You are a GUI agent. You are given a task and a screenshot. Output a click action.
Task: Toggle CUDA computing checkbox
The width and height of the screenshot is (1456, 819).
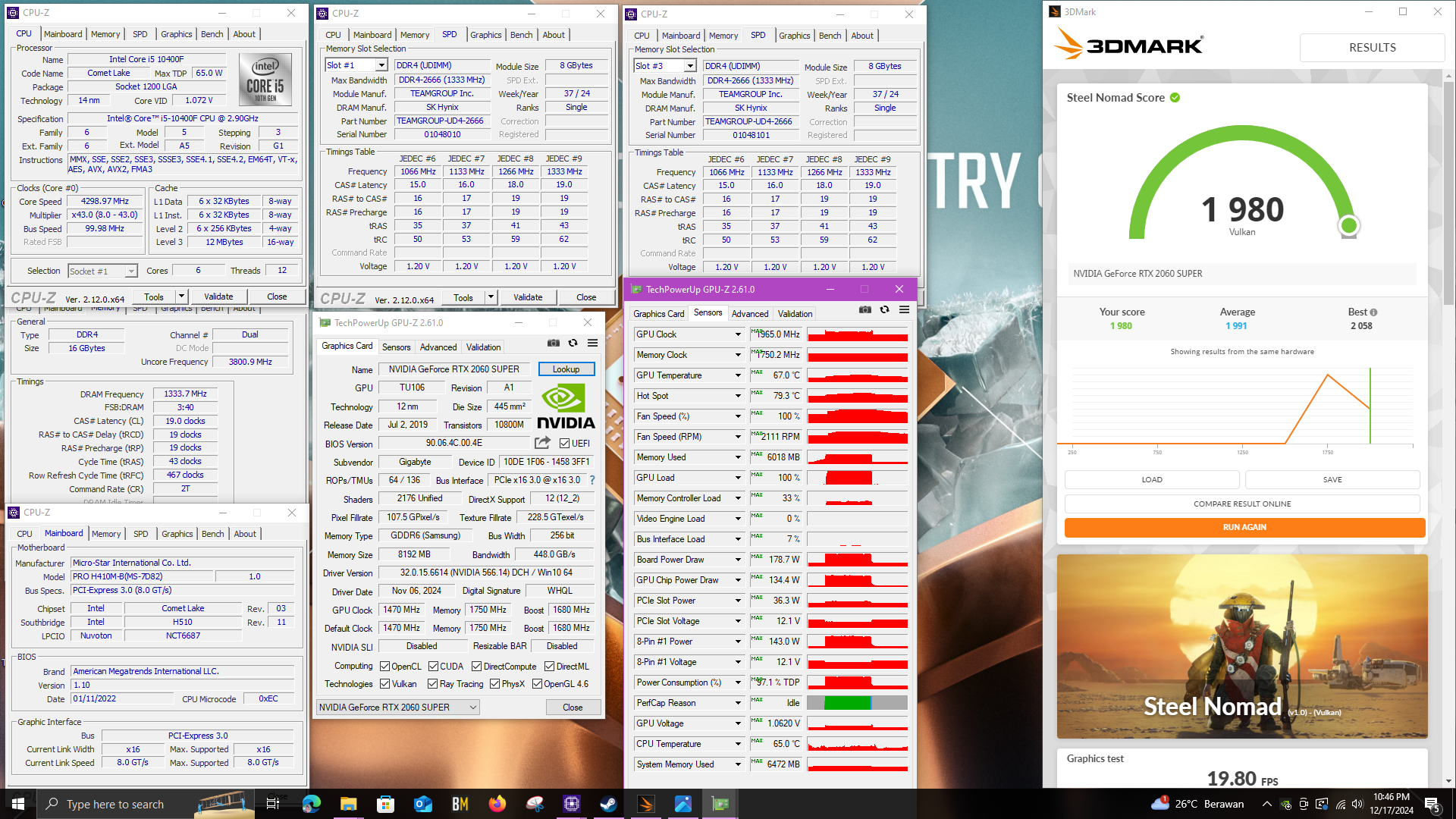pos(433,667)
